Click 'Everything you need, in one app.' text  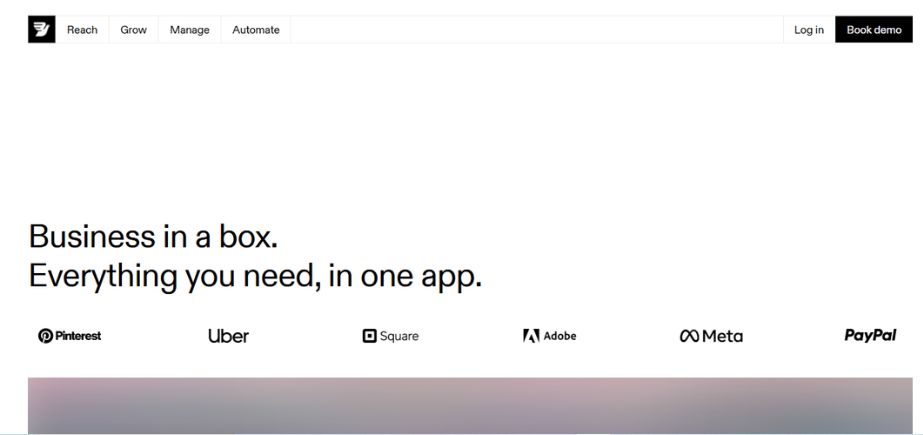pyautogui.click(x=255, y=276)
